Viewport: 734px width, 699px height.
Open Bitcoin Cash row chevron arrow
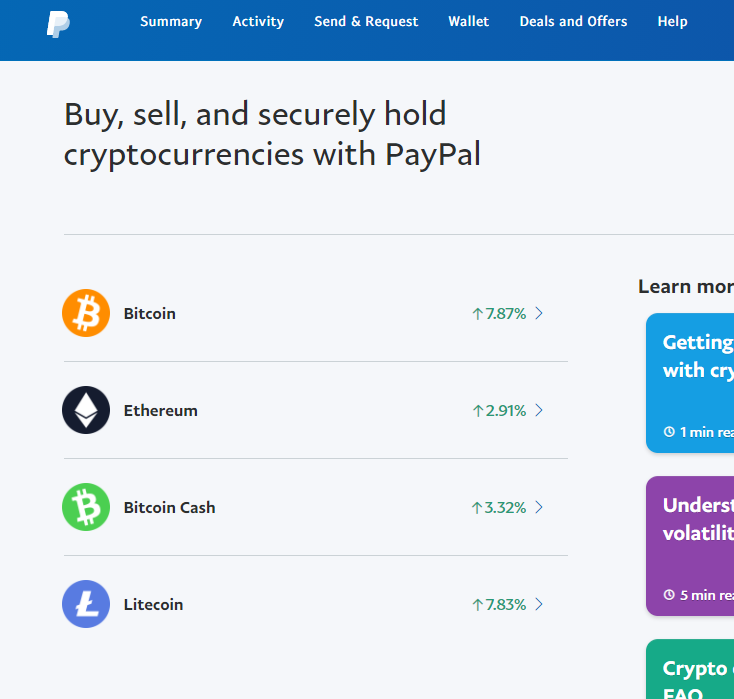coord(539,507)
